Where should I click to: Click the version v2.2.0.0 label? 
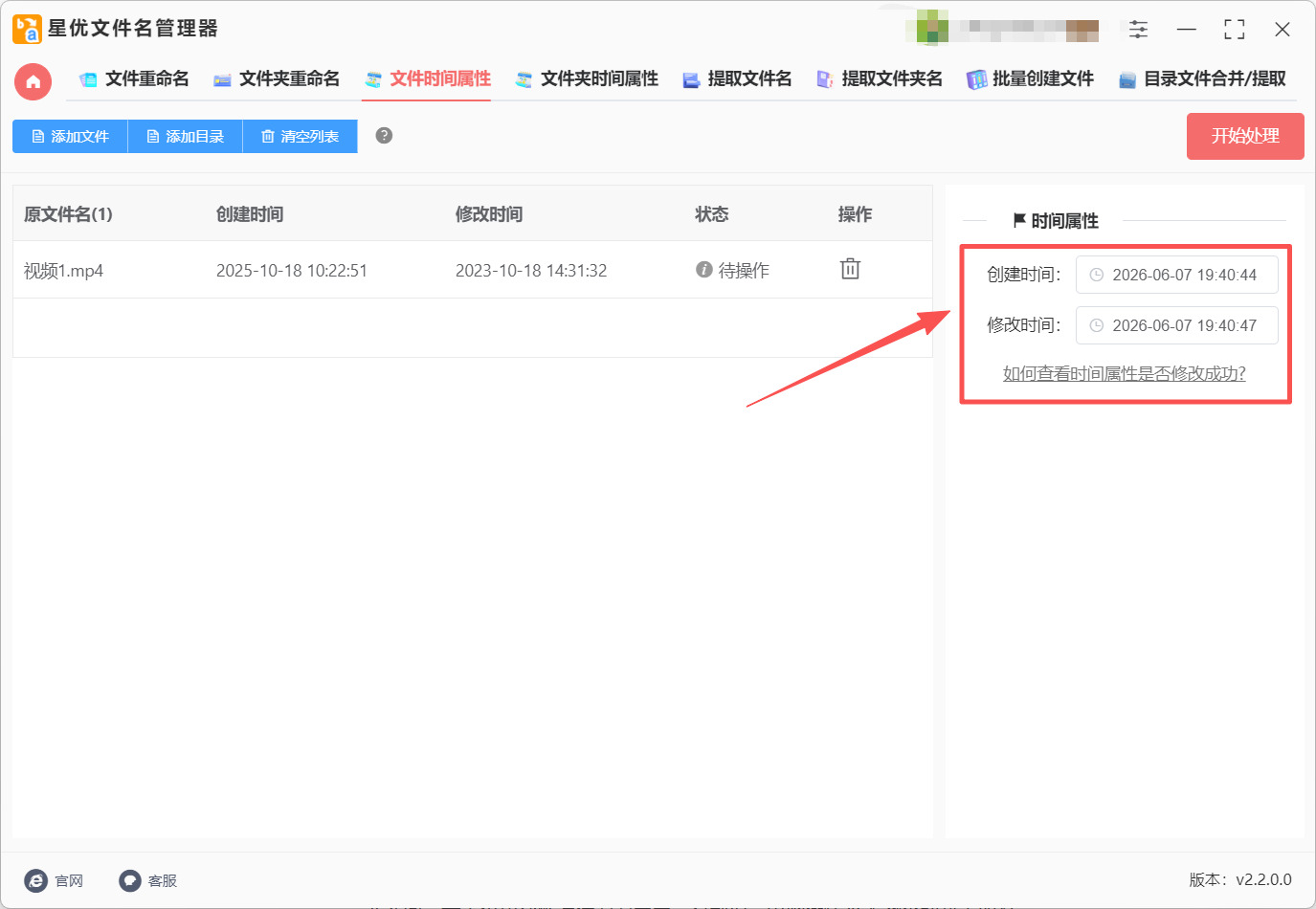pyautogui.click(x=1240, y=879)
